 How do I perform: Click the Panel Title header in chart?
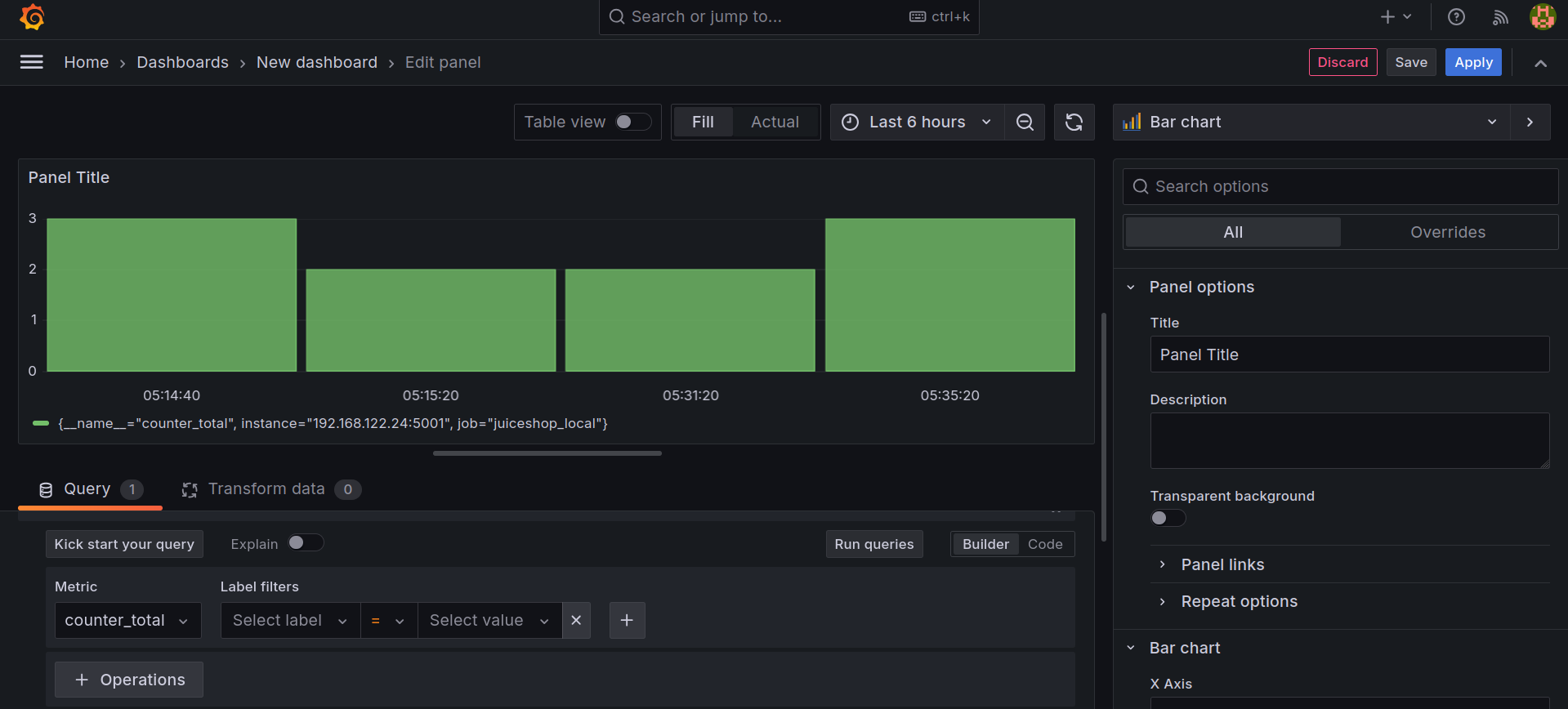(x=69, y=177)
